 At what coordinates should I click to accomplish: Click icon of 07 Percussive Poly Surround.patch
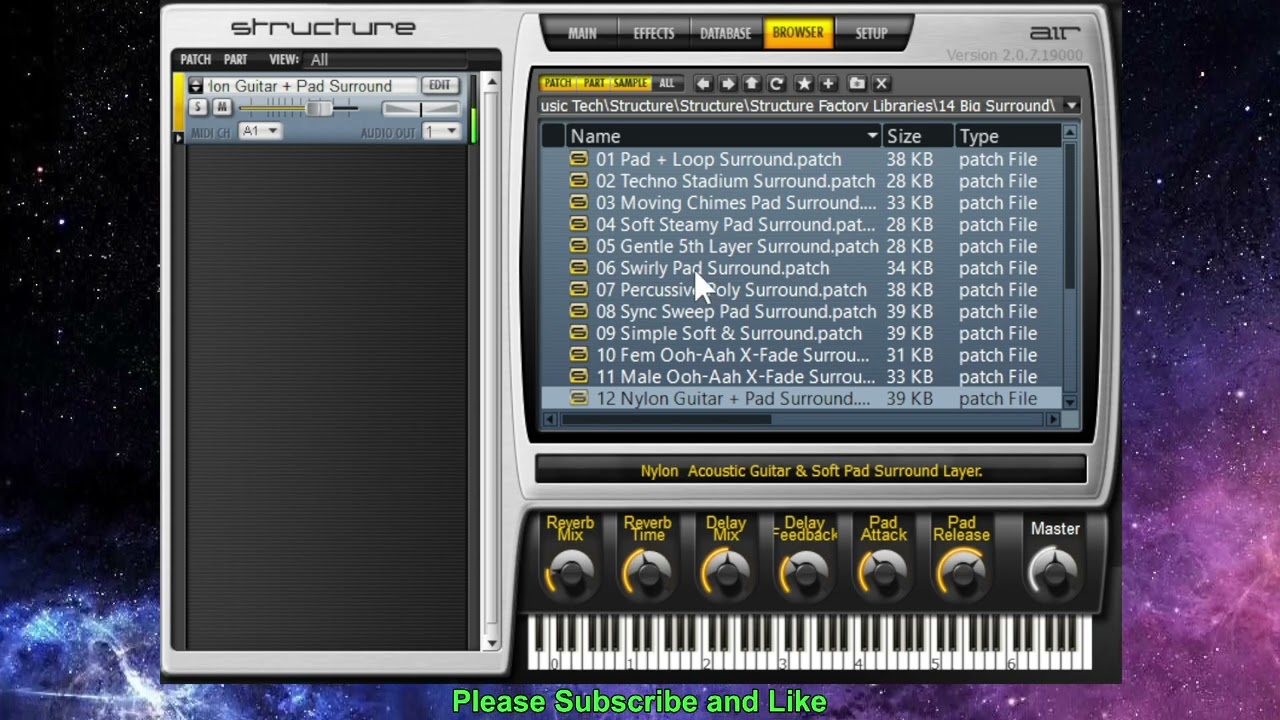click(x=578, y=290)
